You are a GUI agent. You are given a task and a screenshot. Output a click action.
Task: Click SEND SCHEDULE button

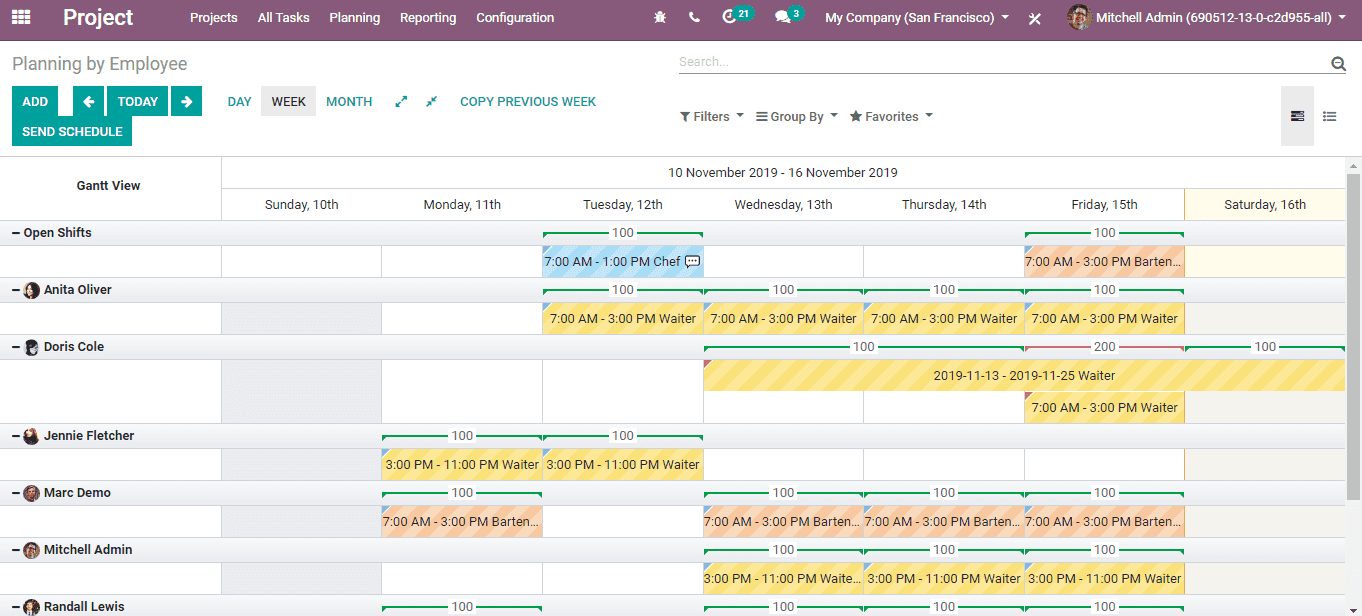pos(72,131)
